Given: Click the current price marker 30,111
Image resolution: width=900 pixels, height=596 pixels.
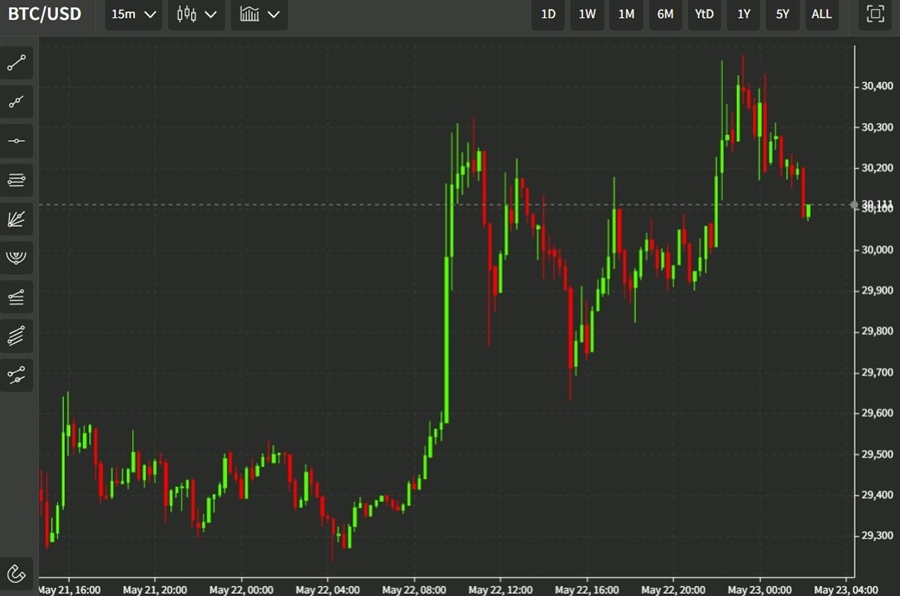Looking at the screenshot, I should [x=877, y=203].
